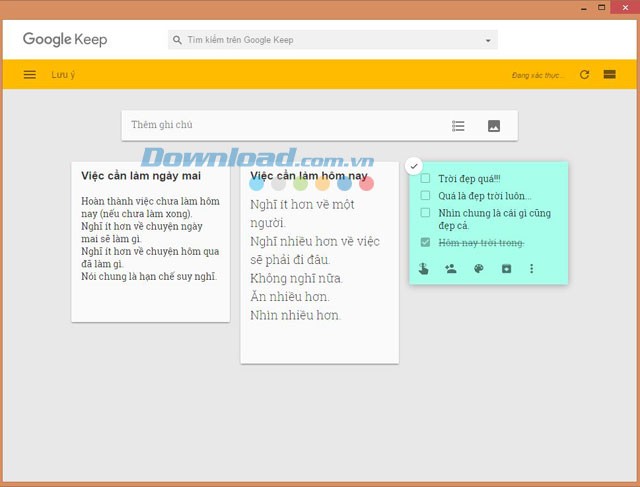
Task: Open the three-dot more menu on green note
Action: click(x=532, y=268)
